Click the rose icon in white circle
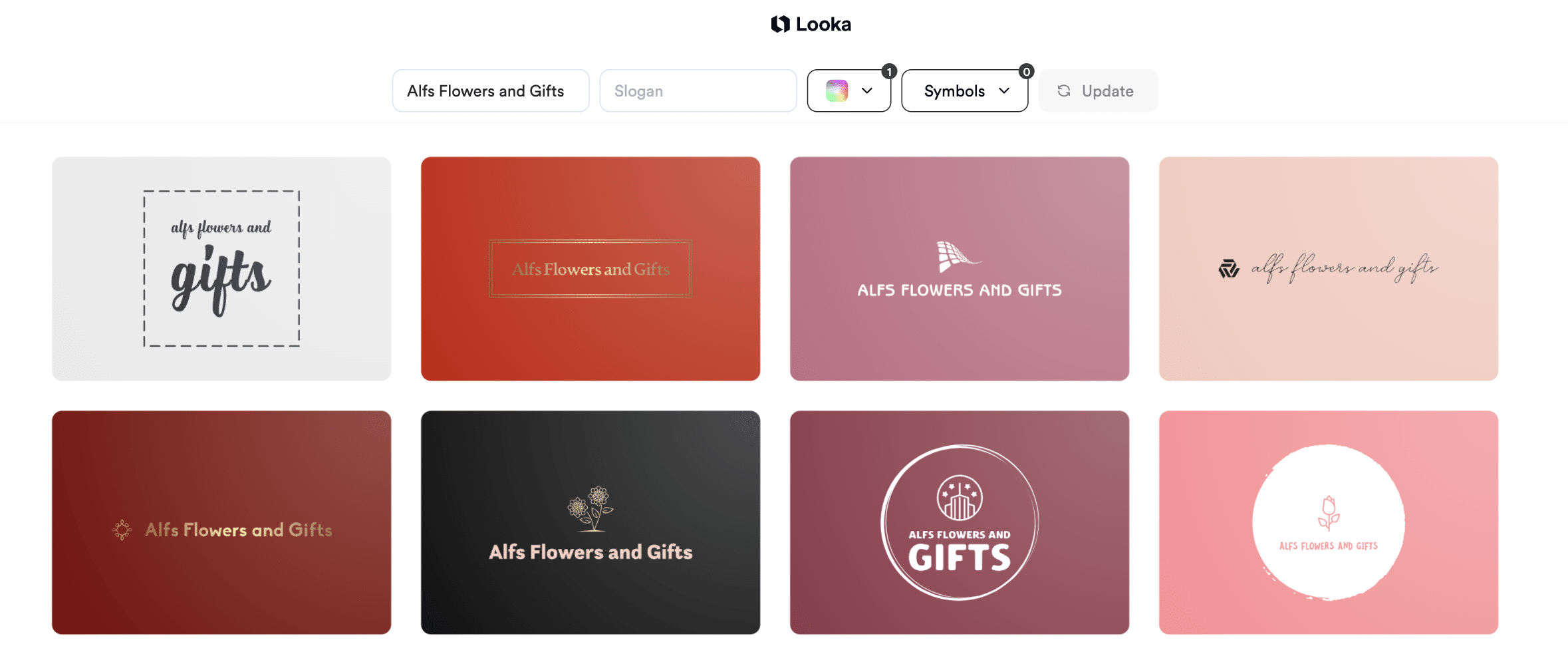This screenshot has height=656, width=1568. coord(1329,514)
